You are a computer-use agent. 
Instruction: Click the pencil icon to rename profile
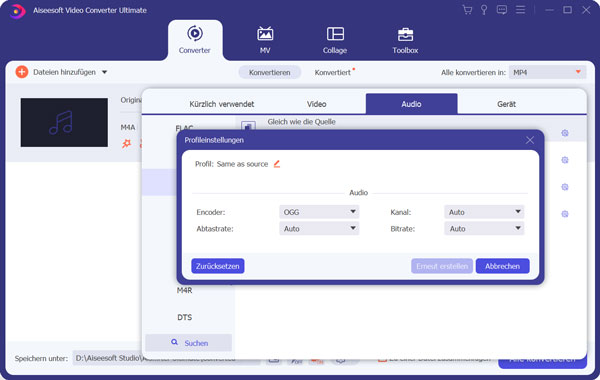pyautogui.click(x=277, y=164)
